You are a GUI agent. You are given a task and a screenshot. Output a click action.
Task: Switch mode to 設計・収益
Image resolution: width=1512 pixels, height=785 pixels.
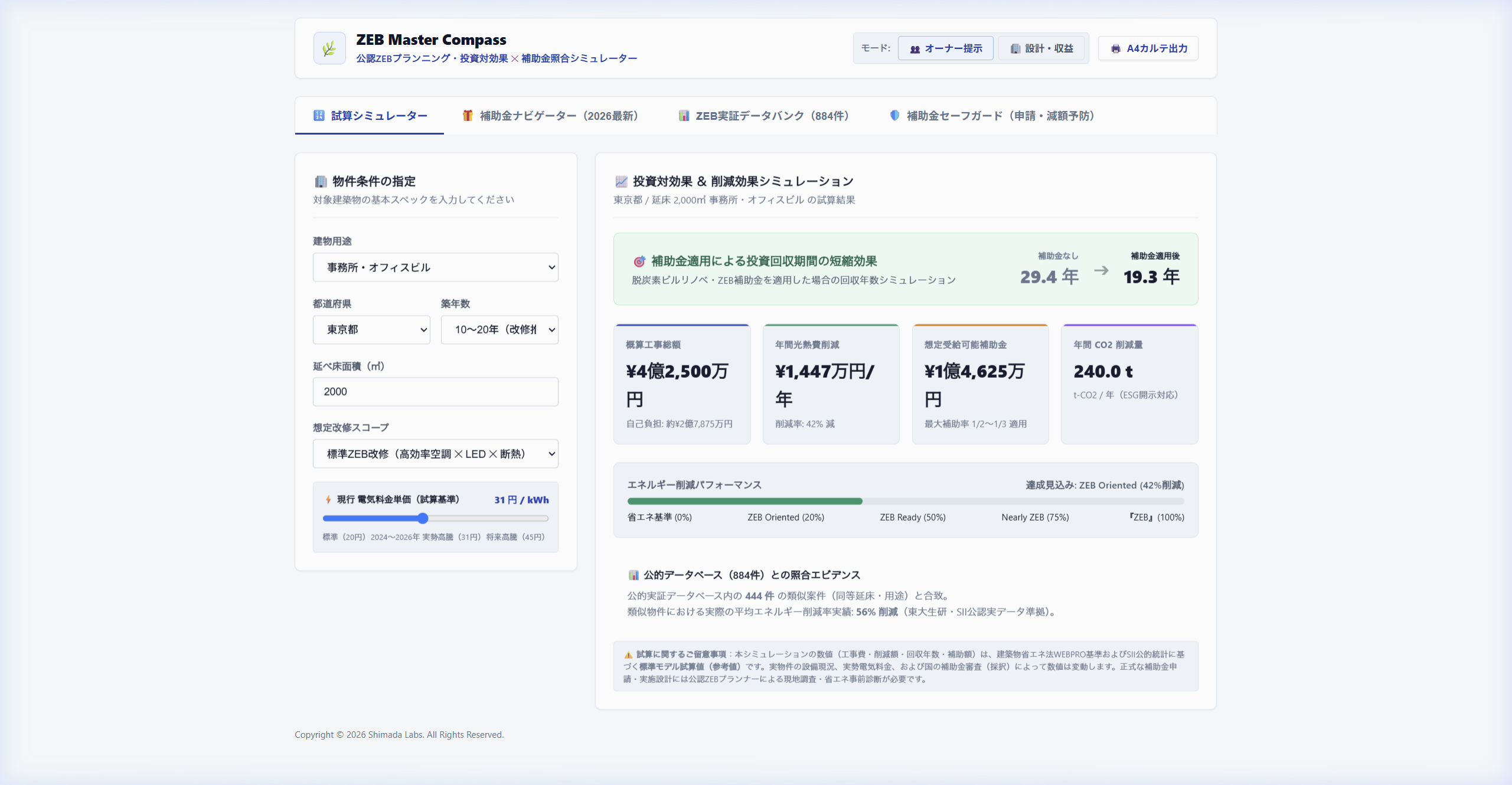1041,48
